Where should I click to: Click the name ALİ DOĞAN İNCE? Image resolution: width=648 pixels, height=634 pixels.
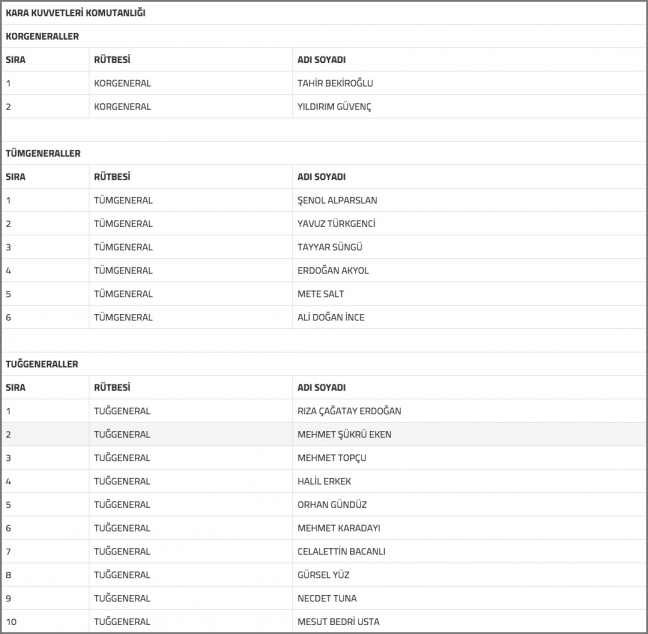[x=331, y=318]
